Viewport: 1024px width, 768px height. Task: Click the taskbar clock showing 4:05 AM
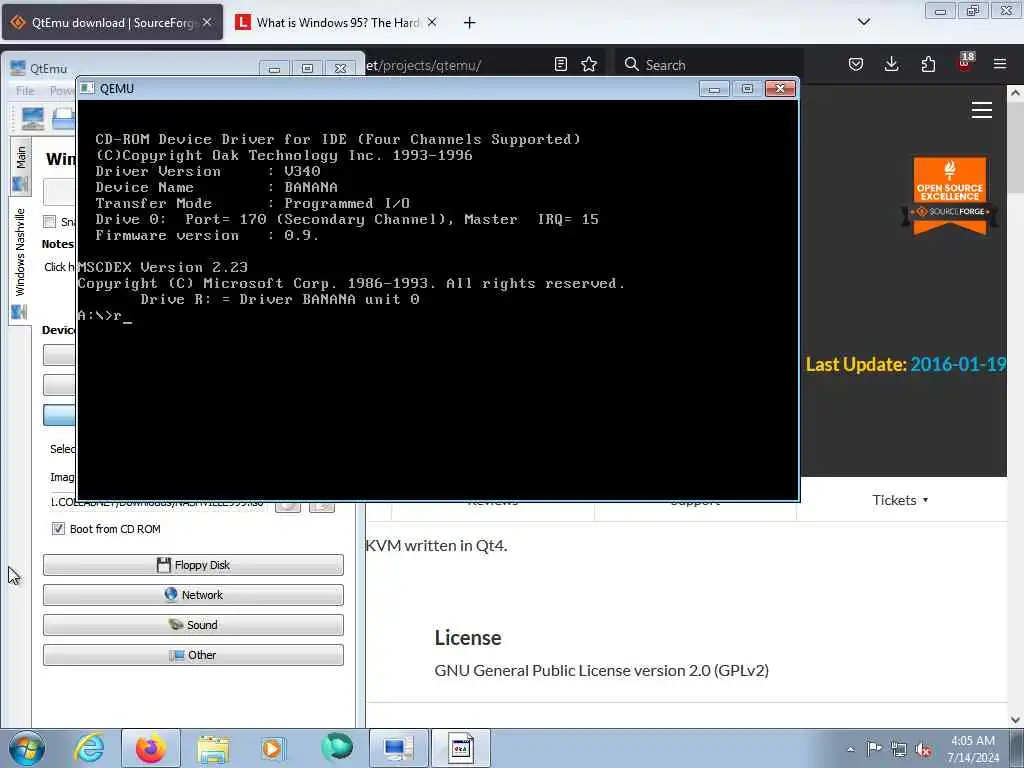[972, 748]
